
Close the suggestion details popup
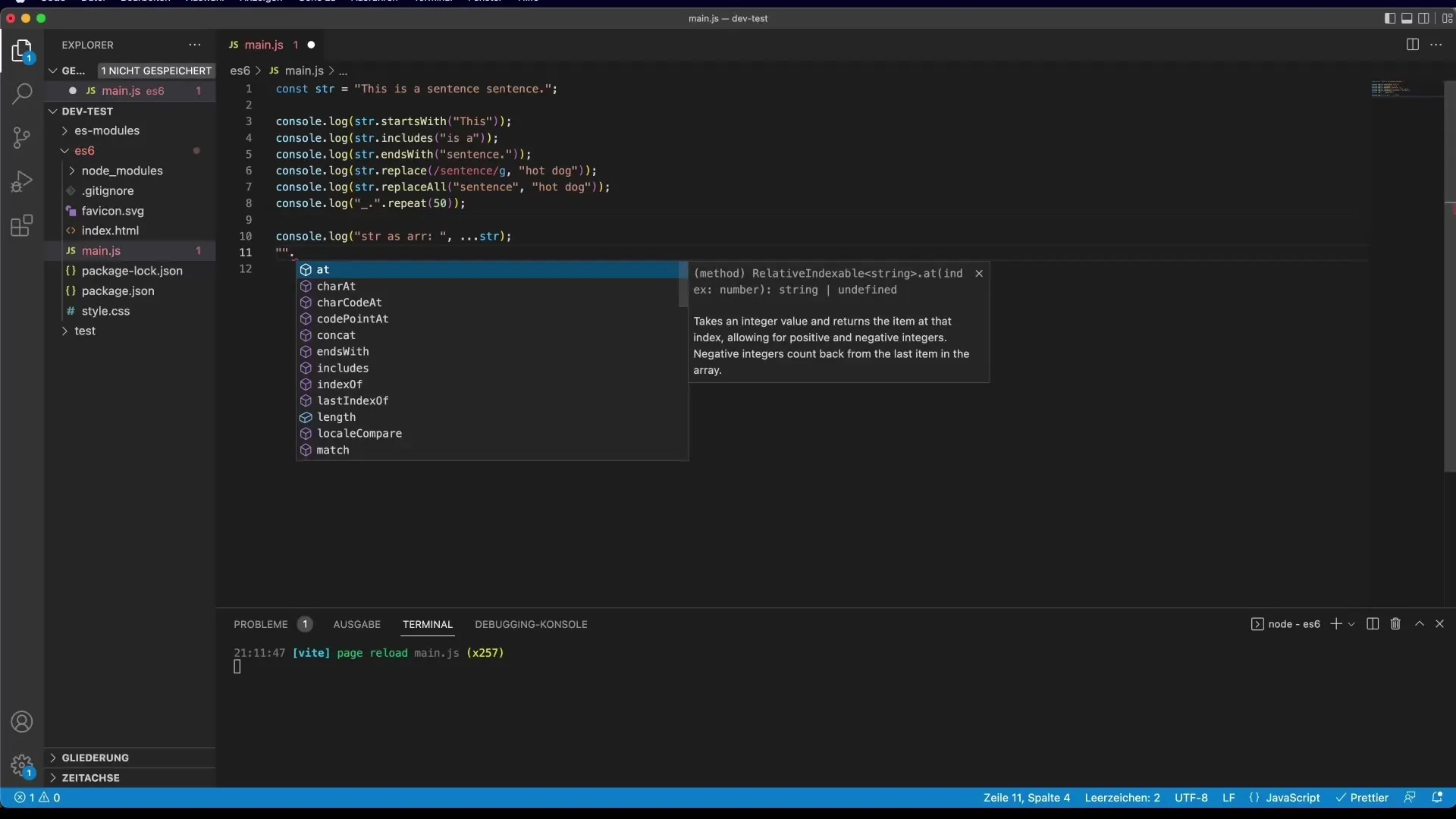[979, 273]
